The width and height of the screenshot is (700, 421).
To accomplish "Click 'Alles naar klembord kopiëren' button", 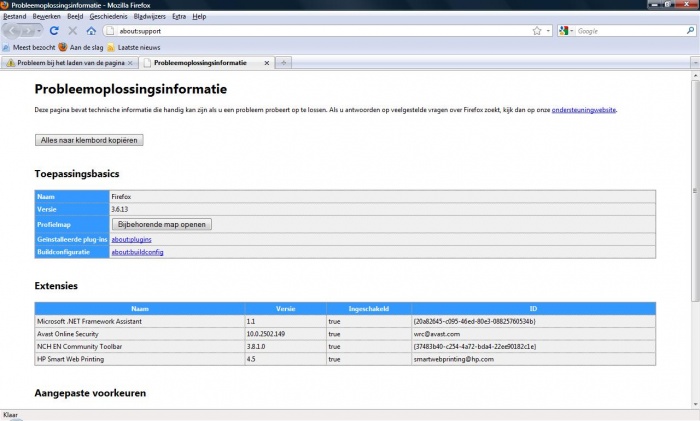I will (89, 140).
